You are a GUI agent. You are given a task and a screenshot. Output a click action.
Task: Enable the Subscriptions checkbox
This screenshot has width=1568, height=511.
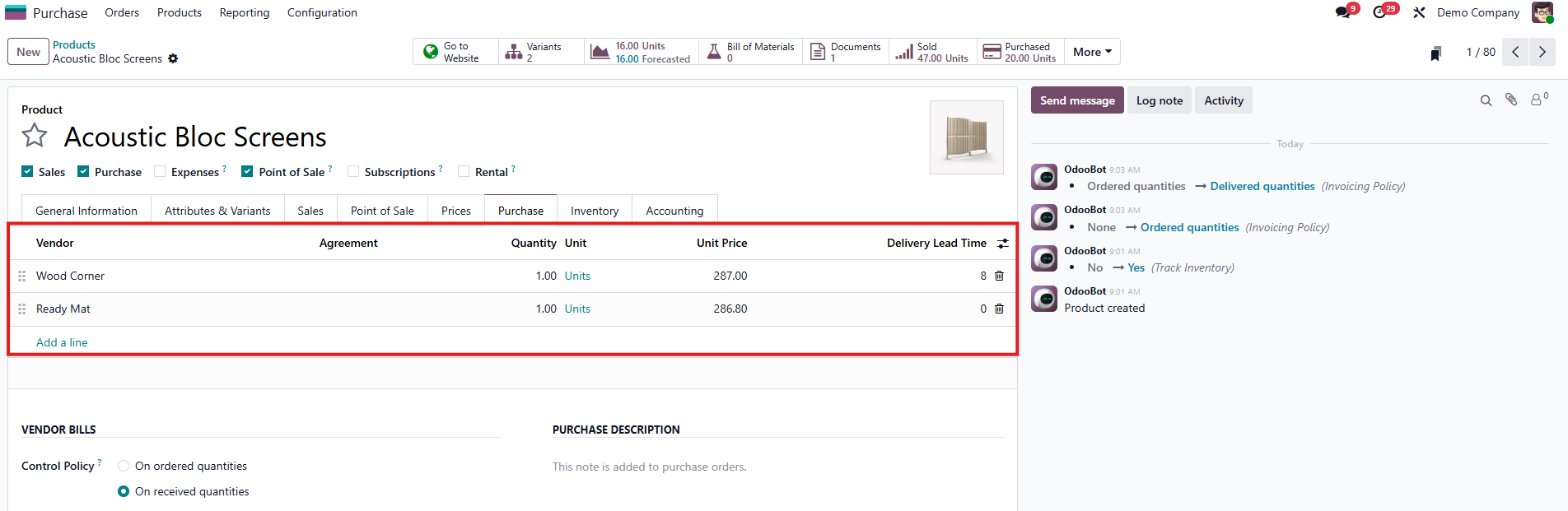[x=353, y=171]
